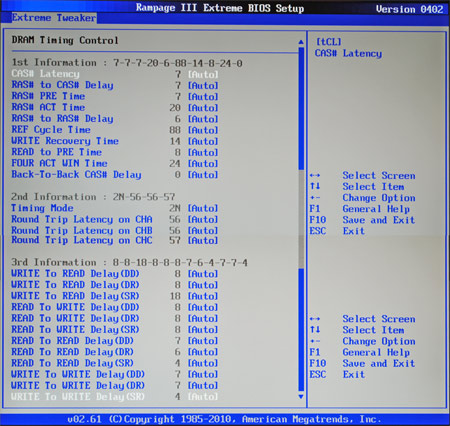Select the WRITE Recovery Time setting
The width and height of the screenshot is (450, 426).
pos(115,141)
